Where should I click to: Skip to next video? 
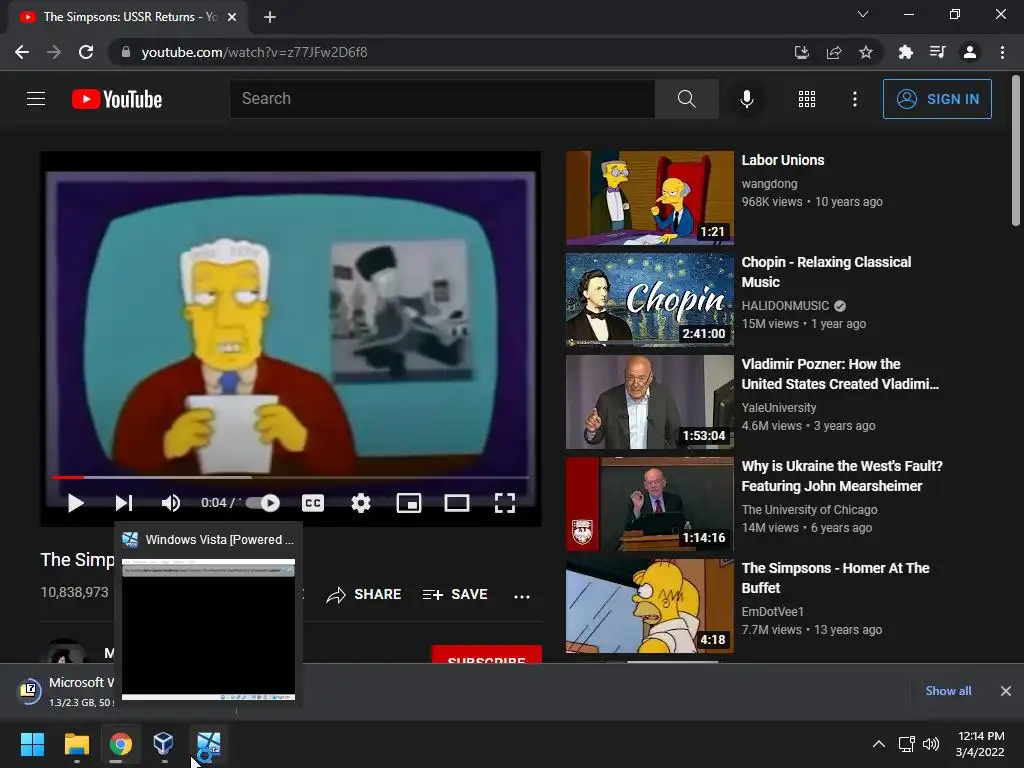pos(124,503)
